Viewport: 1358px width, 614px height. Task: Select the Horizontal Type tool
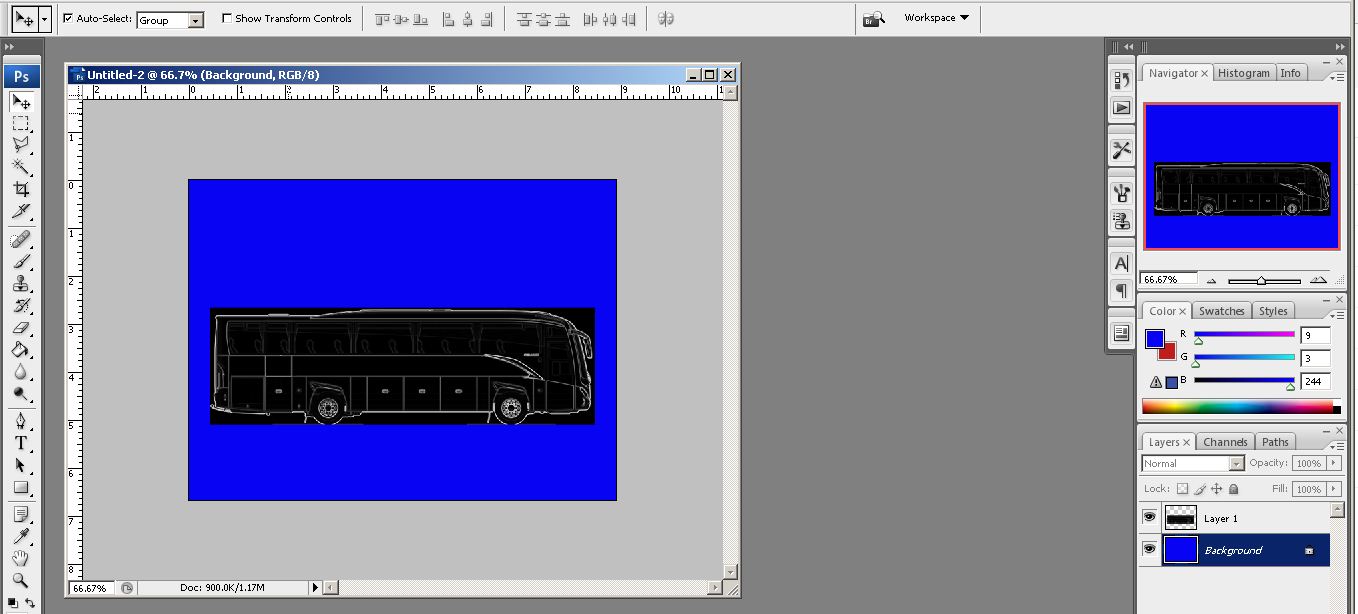(22, 443)
